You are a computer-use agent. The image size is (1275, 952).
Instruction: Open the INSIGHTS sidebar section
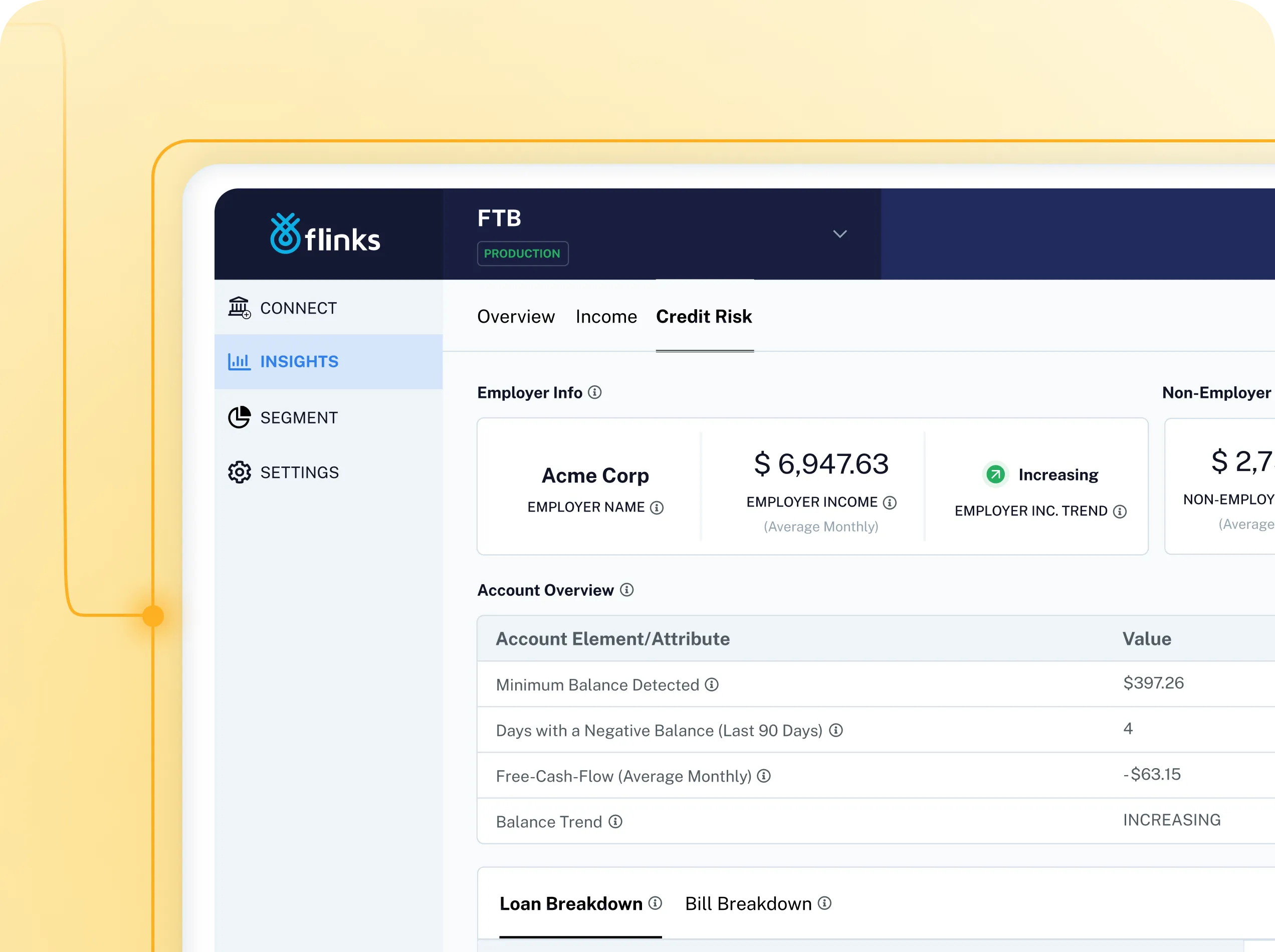click(x=299, y=361)
